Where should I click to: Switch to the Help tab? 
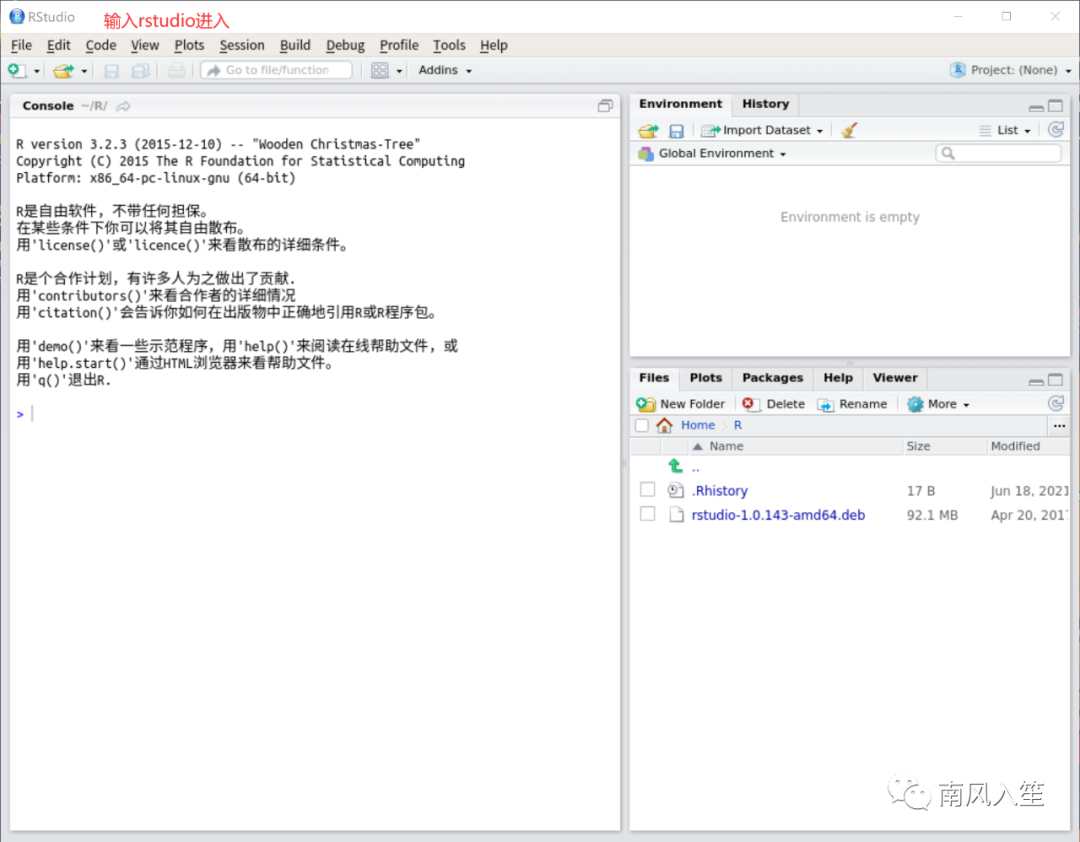(x=838, y=378)
